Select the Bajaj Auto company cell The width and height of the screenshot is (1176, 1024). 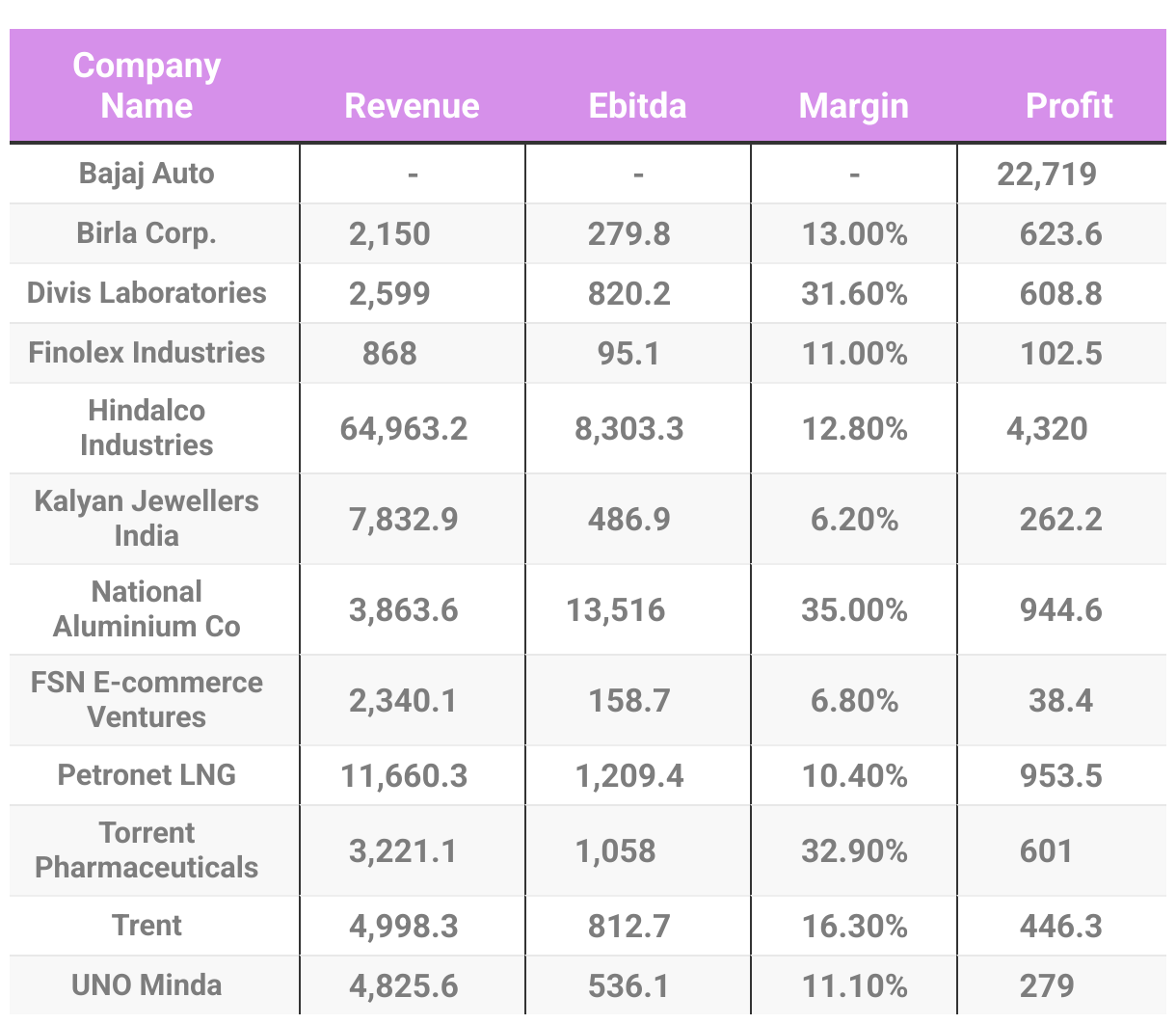click(147, 174)
